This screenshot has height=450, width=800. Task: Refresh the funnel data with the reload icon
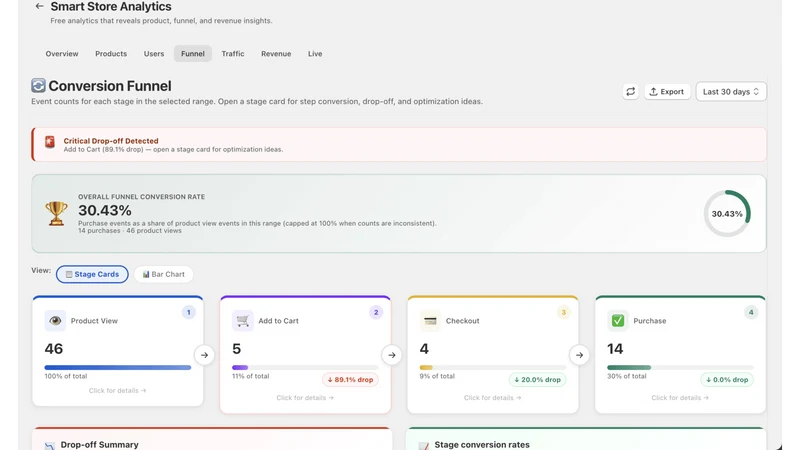(631, 91)
